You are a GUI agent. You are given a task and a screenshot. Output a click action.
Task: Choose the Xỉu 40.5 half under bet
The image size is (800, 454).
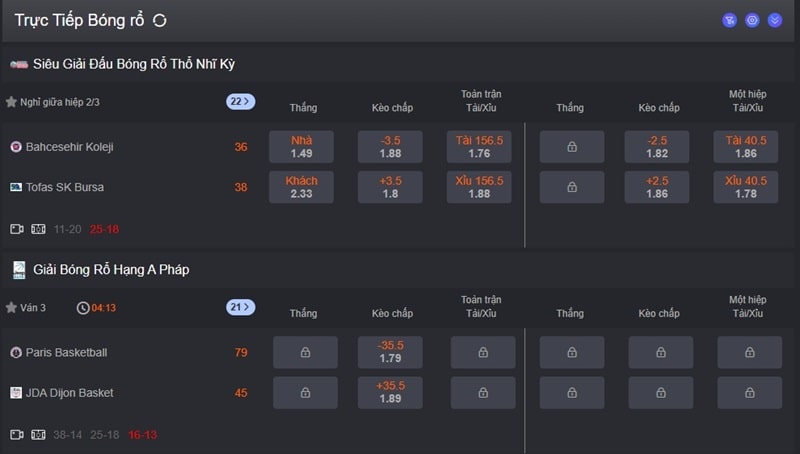(x=746, y=187)
